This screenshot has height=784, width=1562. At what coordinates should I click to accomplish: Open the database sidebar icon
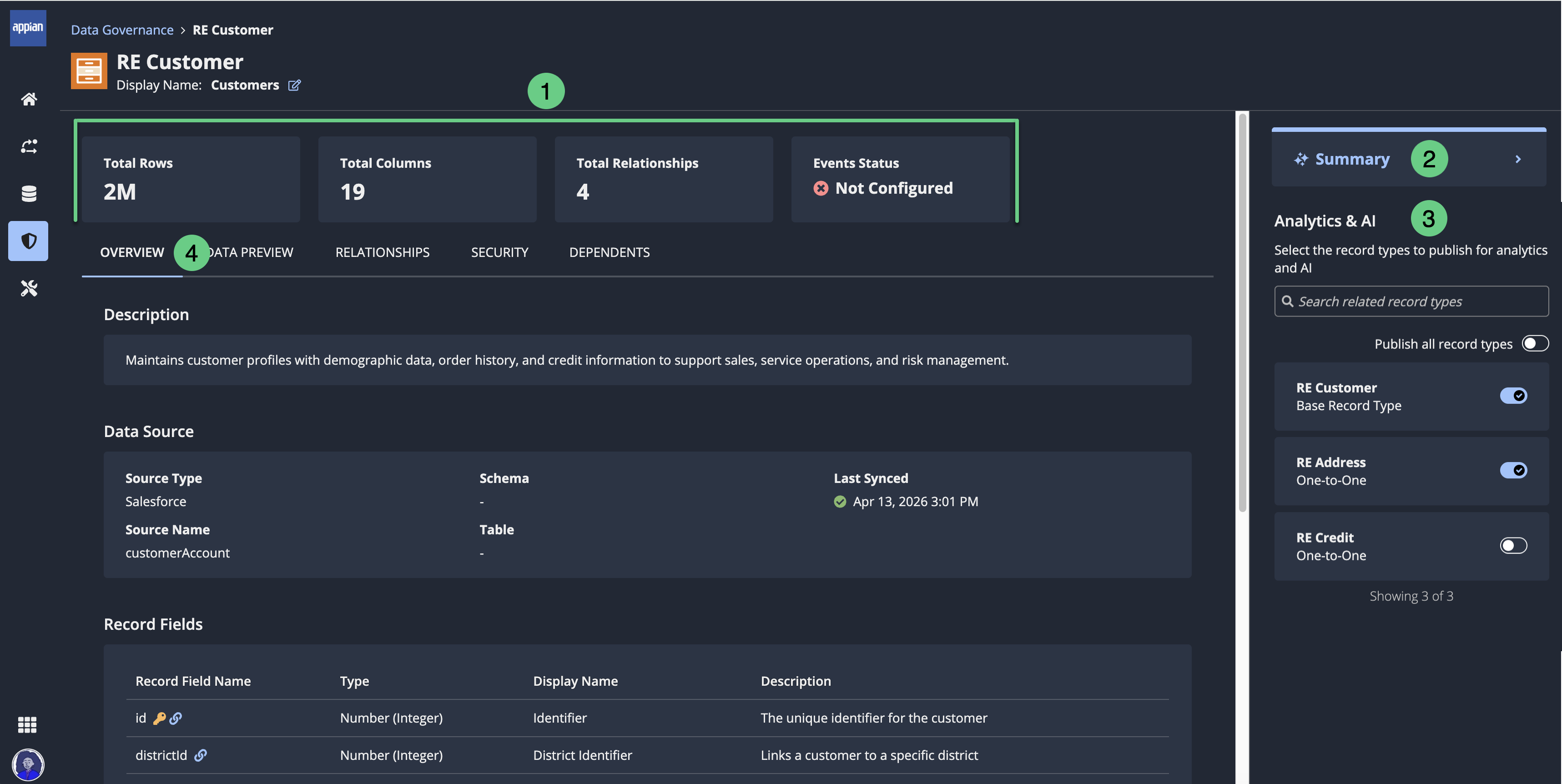tap(29, 193)
